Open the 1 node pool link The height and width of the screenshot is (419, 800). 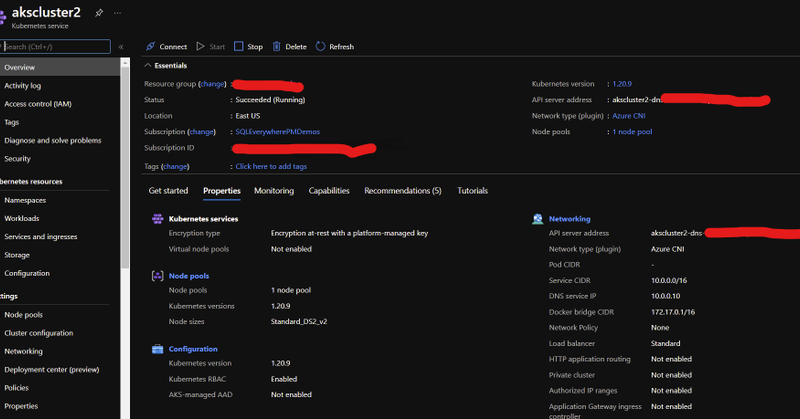632,132
